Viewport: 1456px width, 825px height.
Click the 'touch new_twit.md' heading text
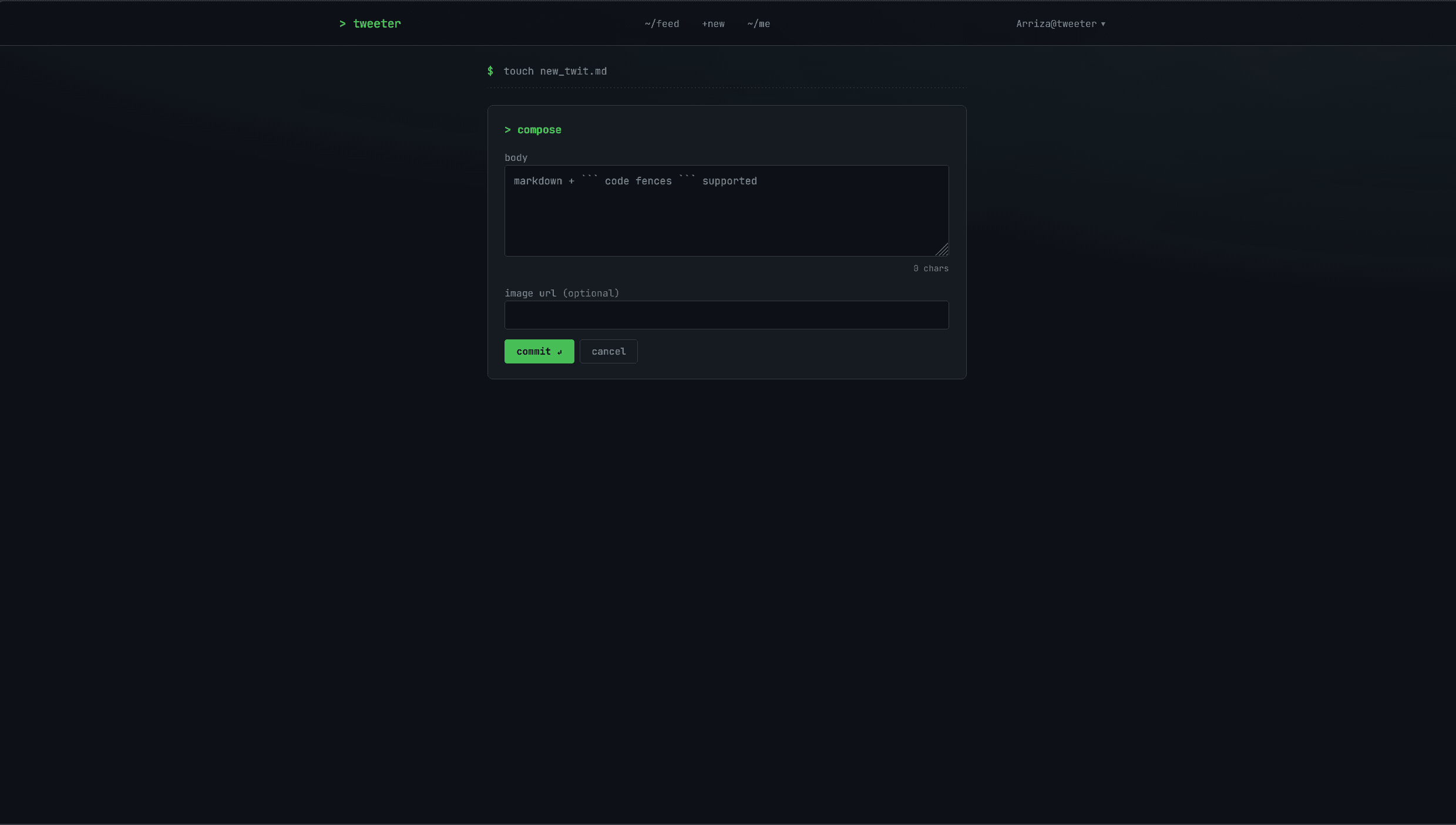[x=555, y=71]
